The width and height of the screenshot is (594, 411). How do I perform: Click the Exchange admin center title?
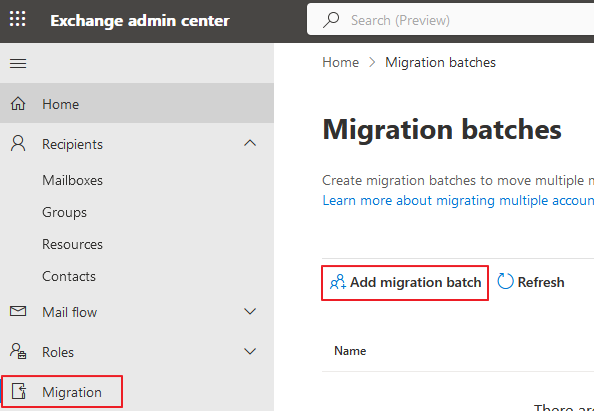pos(140,20)
